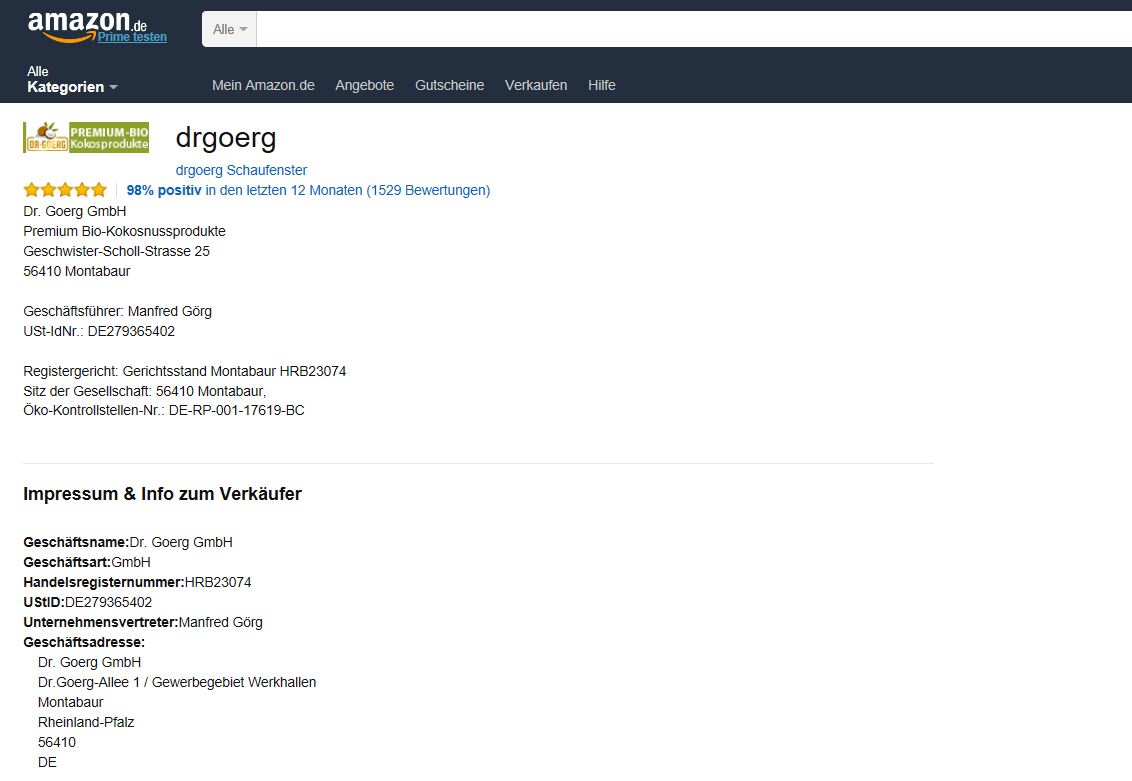Select the Öko-Kontrollstellen-Nr. line
This screenshot has width=1132, height=781.
point(164,410)
